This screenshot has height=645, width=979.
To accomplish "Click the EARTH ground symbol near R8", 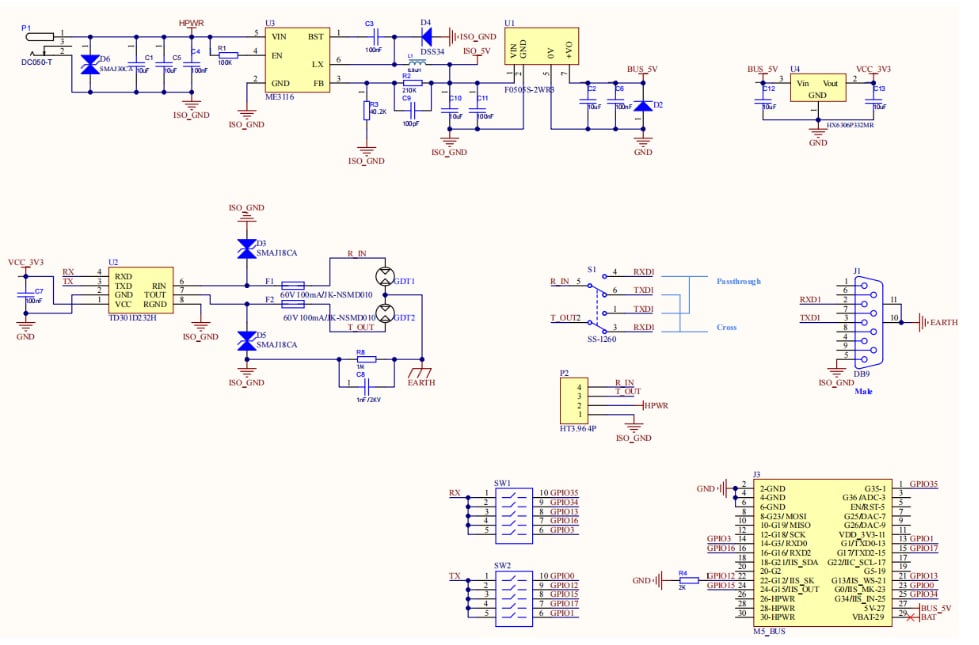I will pyautogui.click(x=422, y=374).
